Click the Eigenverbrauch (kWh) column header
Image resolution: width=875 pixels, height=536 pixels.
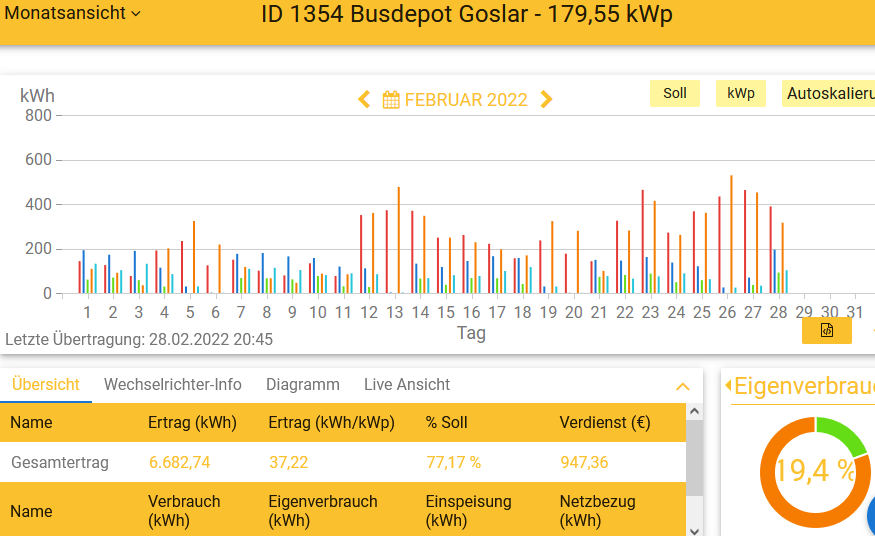[323, 511]
